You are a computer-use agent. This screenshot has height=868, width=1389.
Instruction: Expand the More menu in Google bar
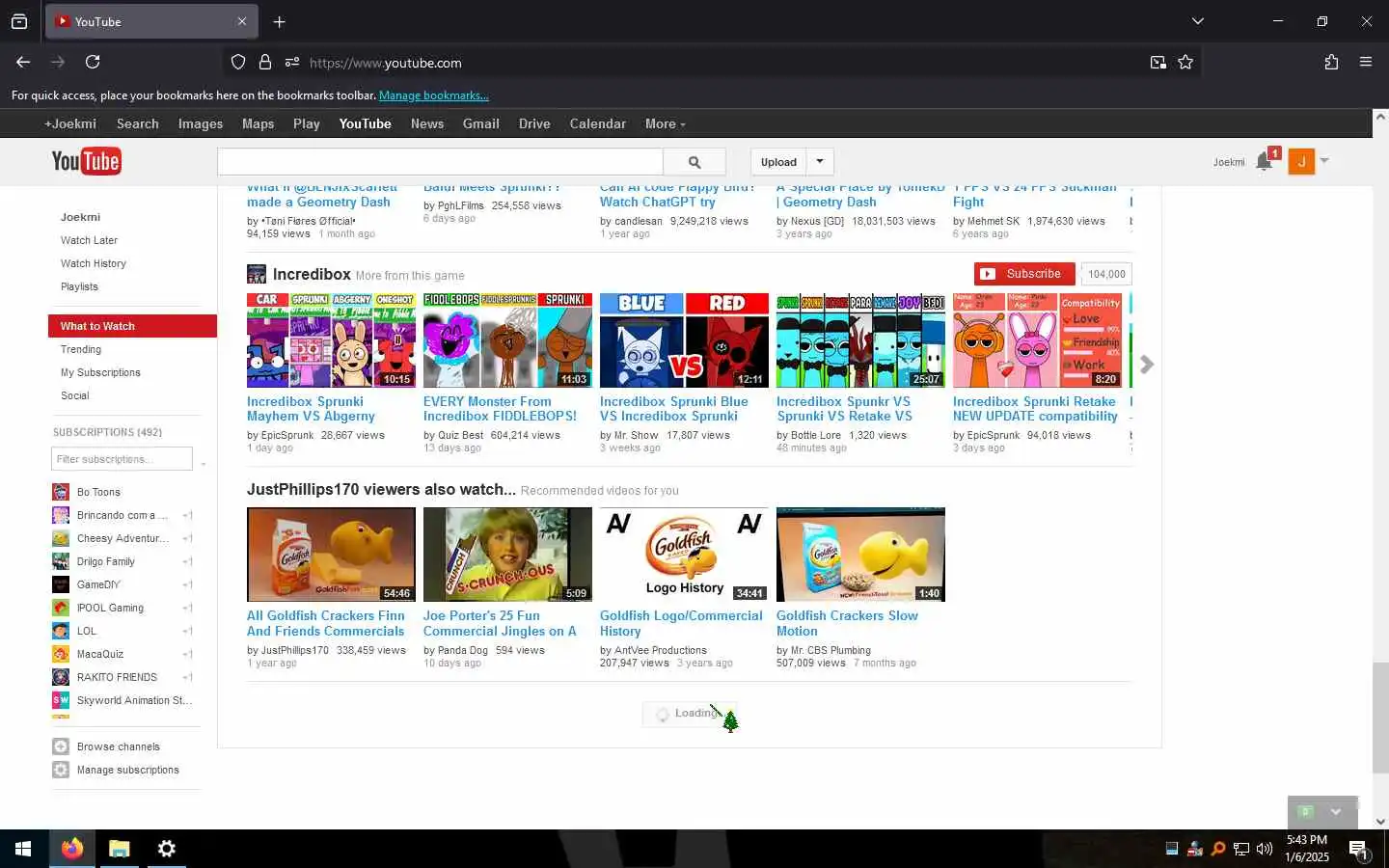click(666, 123)
